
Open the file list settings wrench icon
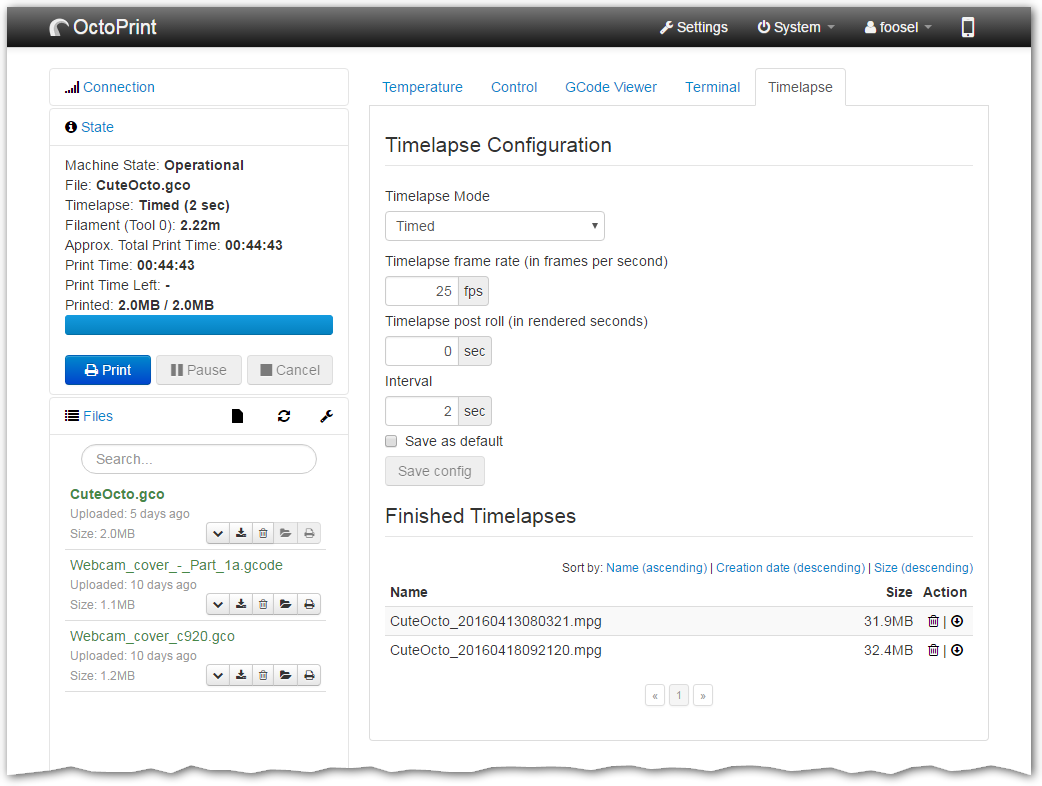(x=326, y=416)
